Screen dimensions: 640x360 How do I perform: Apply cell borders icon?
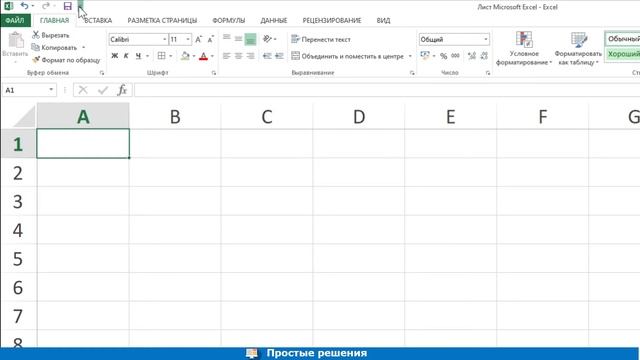pyautogui.click(x=162, y=56)
